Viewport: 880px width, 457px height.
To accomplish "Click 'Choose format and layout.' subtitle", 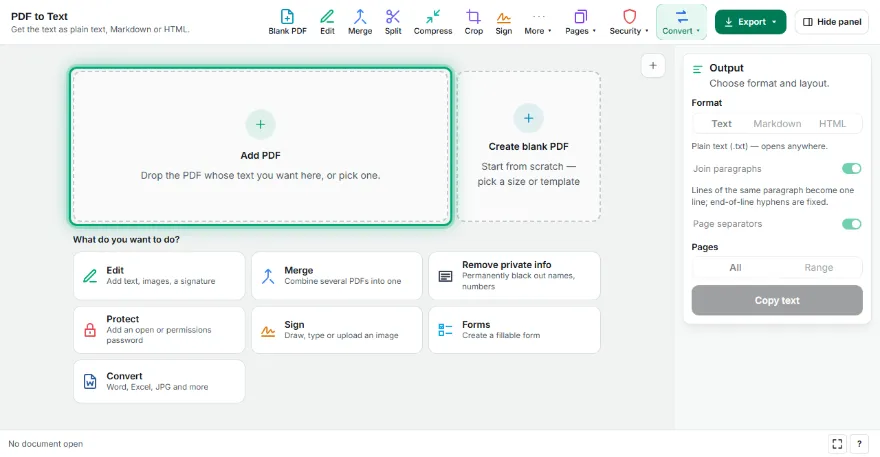I will click(x=769, y=83).
